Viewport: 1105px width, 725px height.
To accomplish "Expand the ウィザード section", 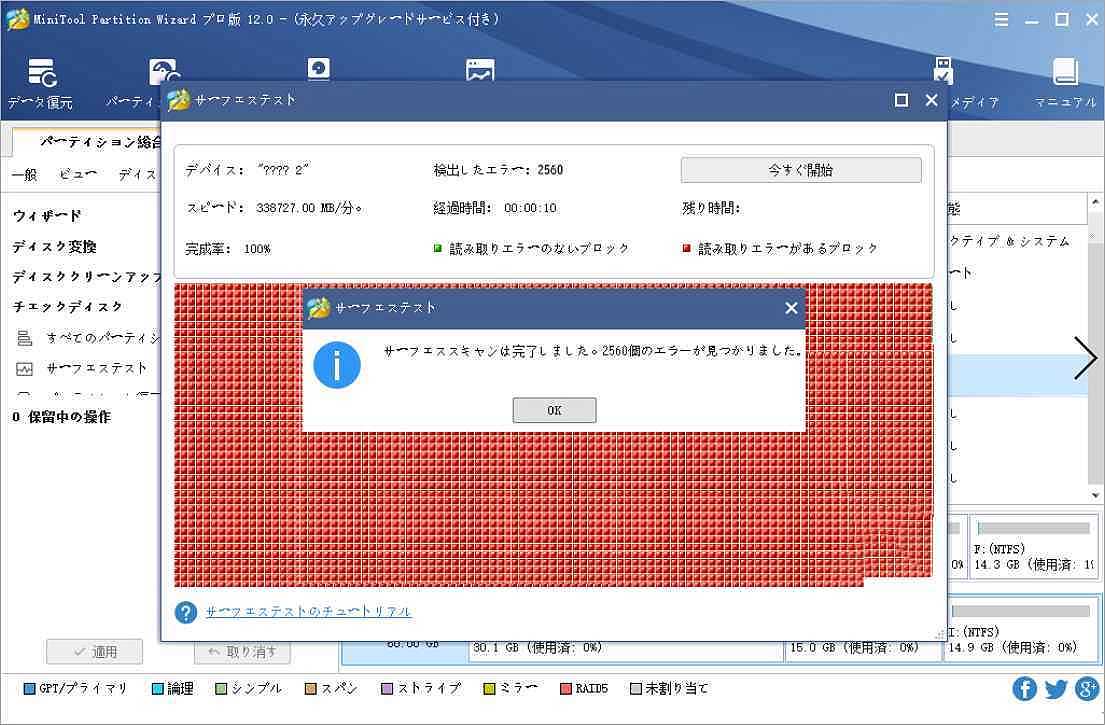I will tap(47, 216).
